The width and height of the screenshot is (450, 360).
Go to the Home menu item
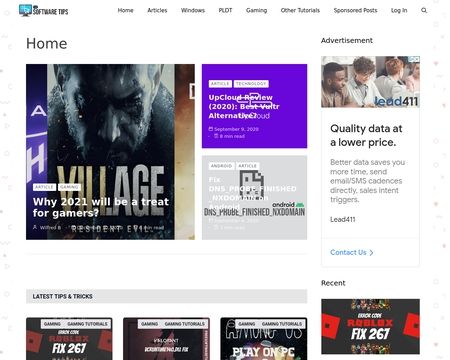(x=125, y=10)
